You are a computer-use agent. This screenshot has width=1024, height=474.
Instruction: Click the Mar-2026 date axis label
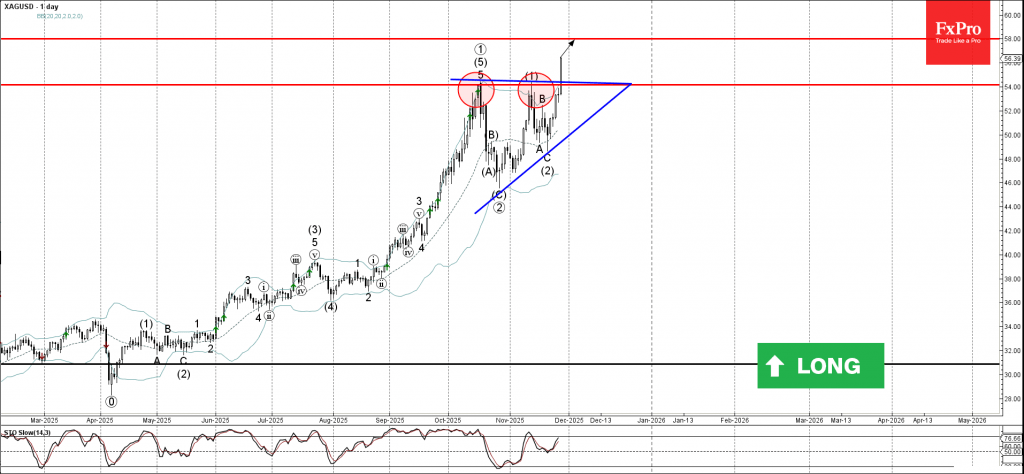[x=809, y=420]
